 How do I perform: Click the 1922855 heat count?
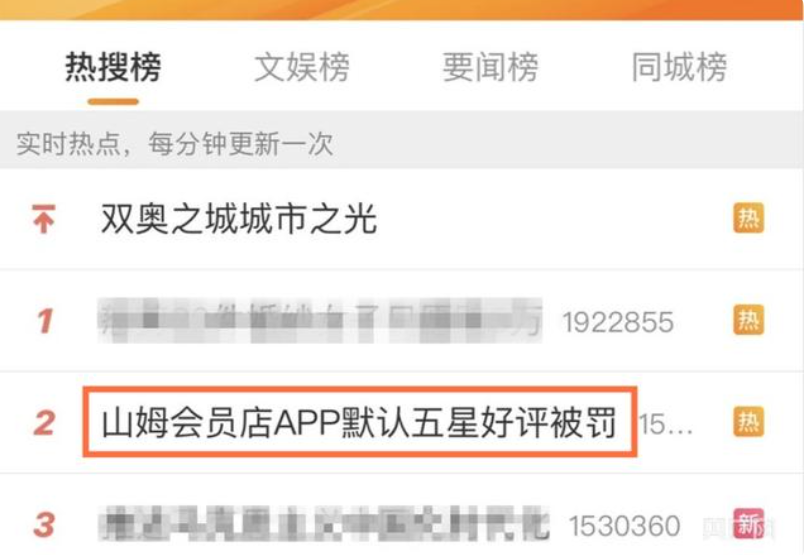click(x=618, y=322)
